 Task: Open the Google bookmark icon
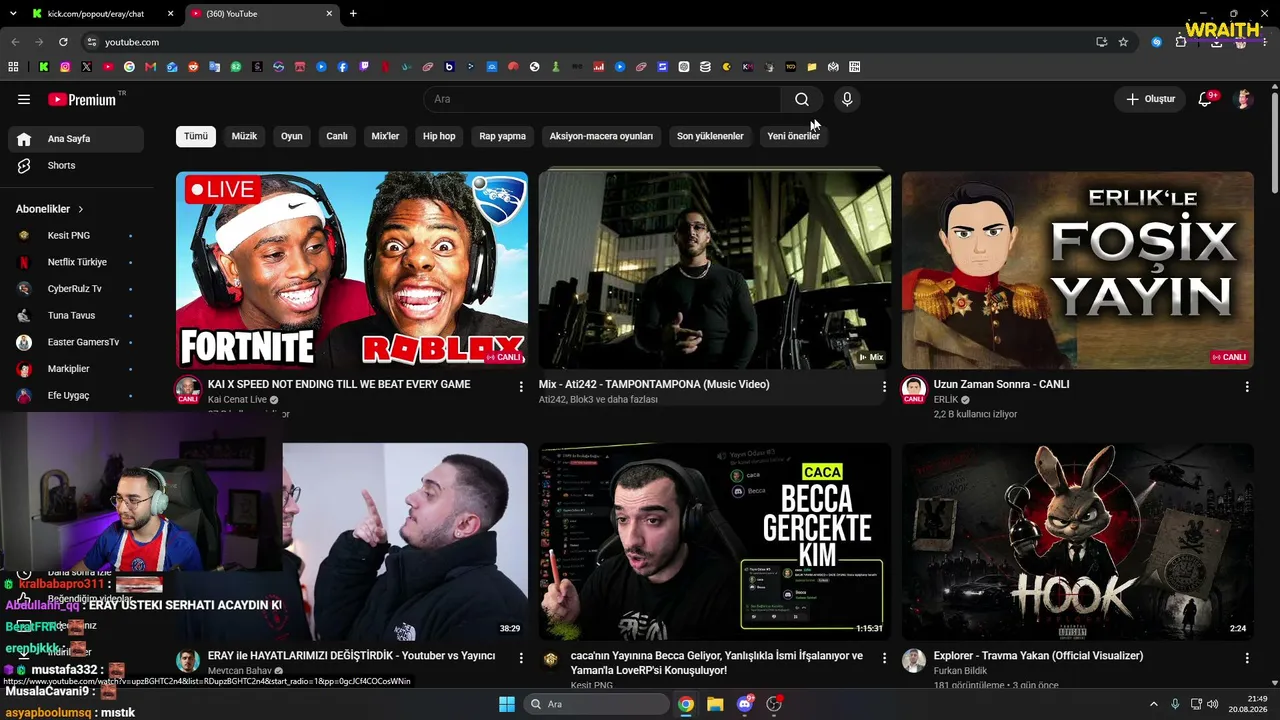click(x=129, y=67)
